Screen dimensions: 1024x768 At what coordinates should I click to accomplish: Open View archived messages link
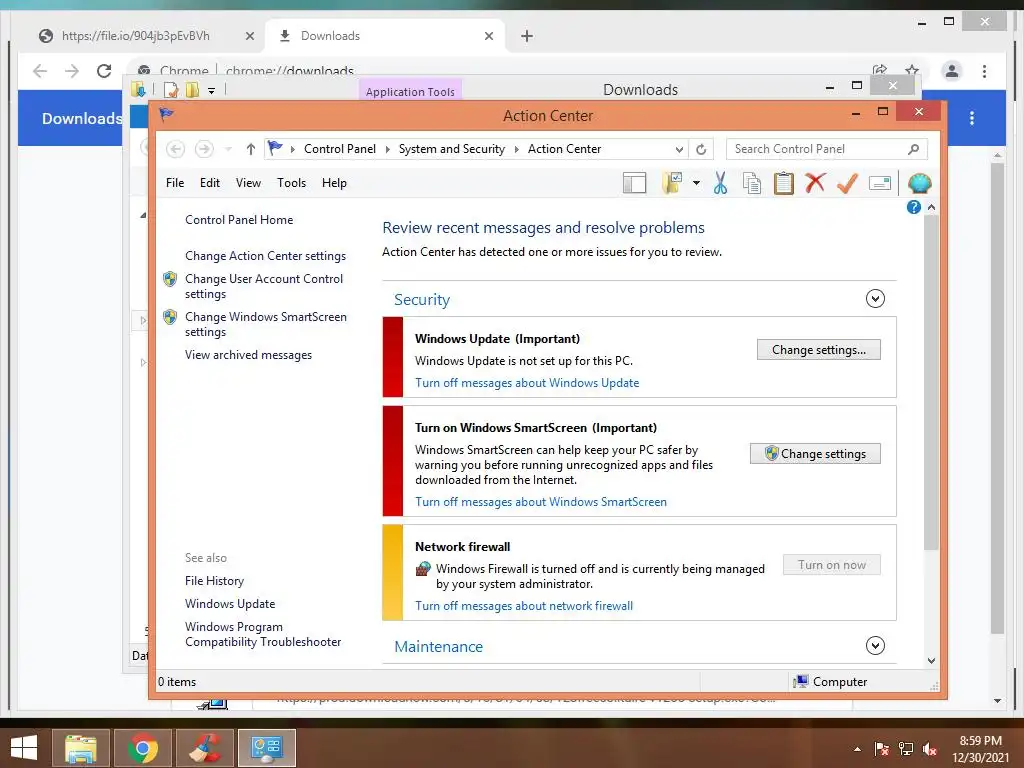tap(248, 355)
